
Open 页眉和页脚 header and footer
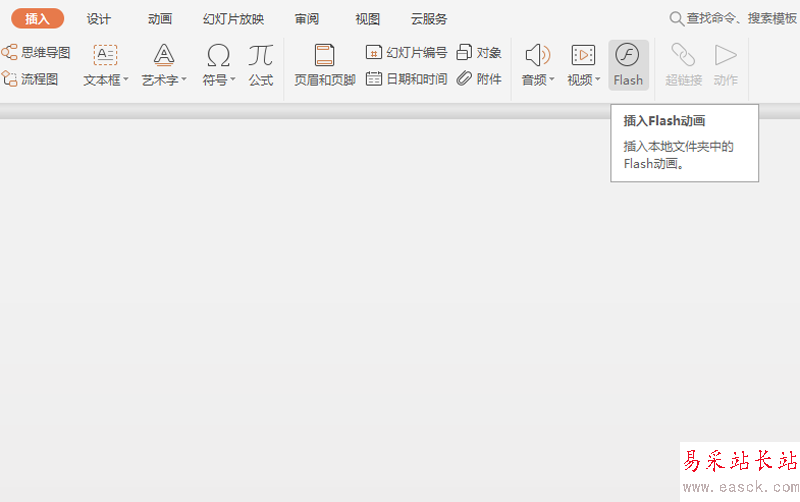point(324,65)
